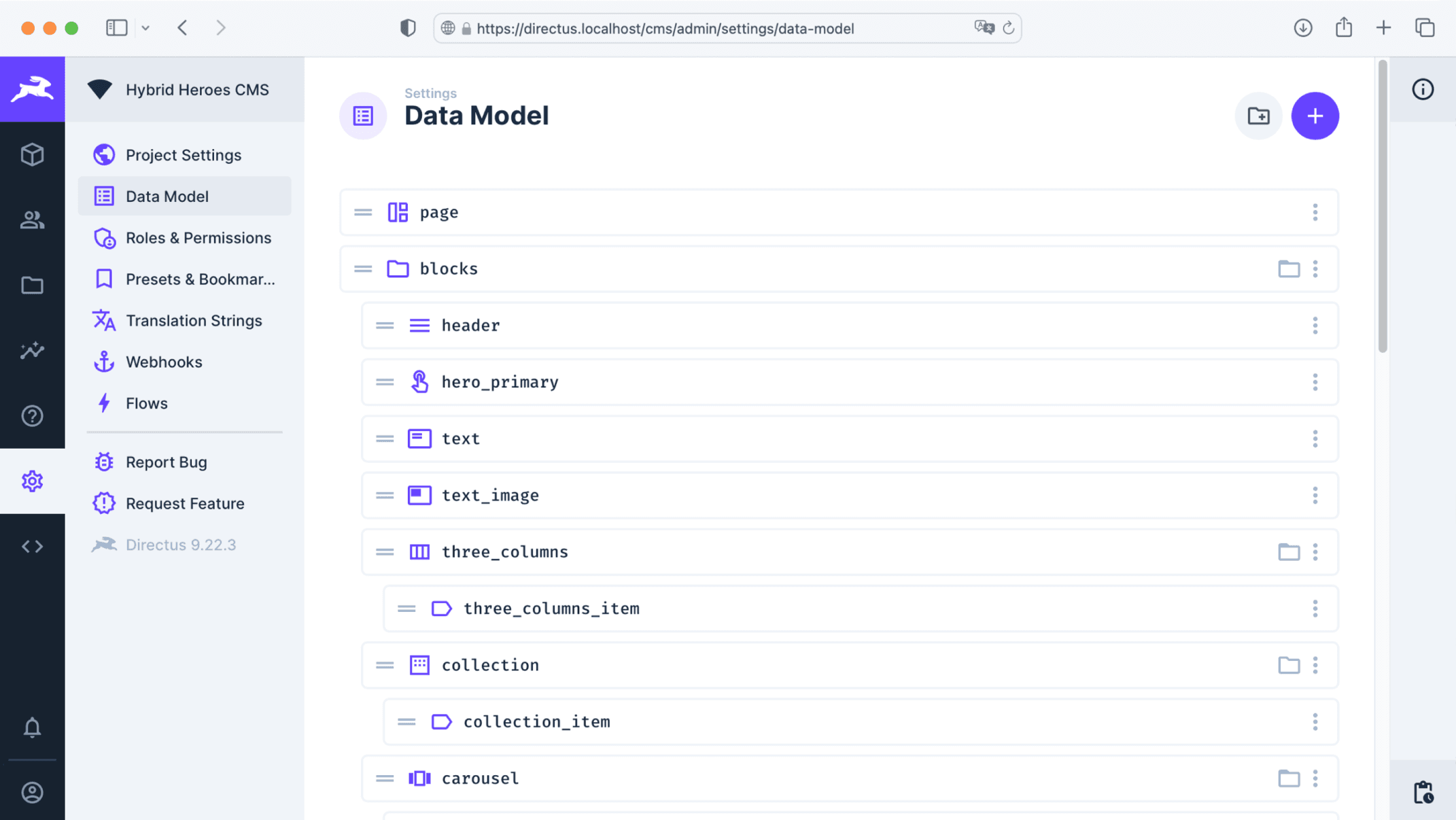This screenshot has width=1456, height=820.
Task: Open the import collection folder button
Action: 1259,116
